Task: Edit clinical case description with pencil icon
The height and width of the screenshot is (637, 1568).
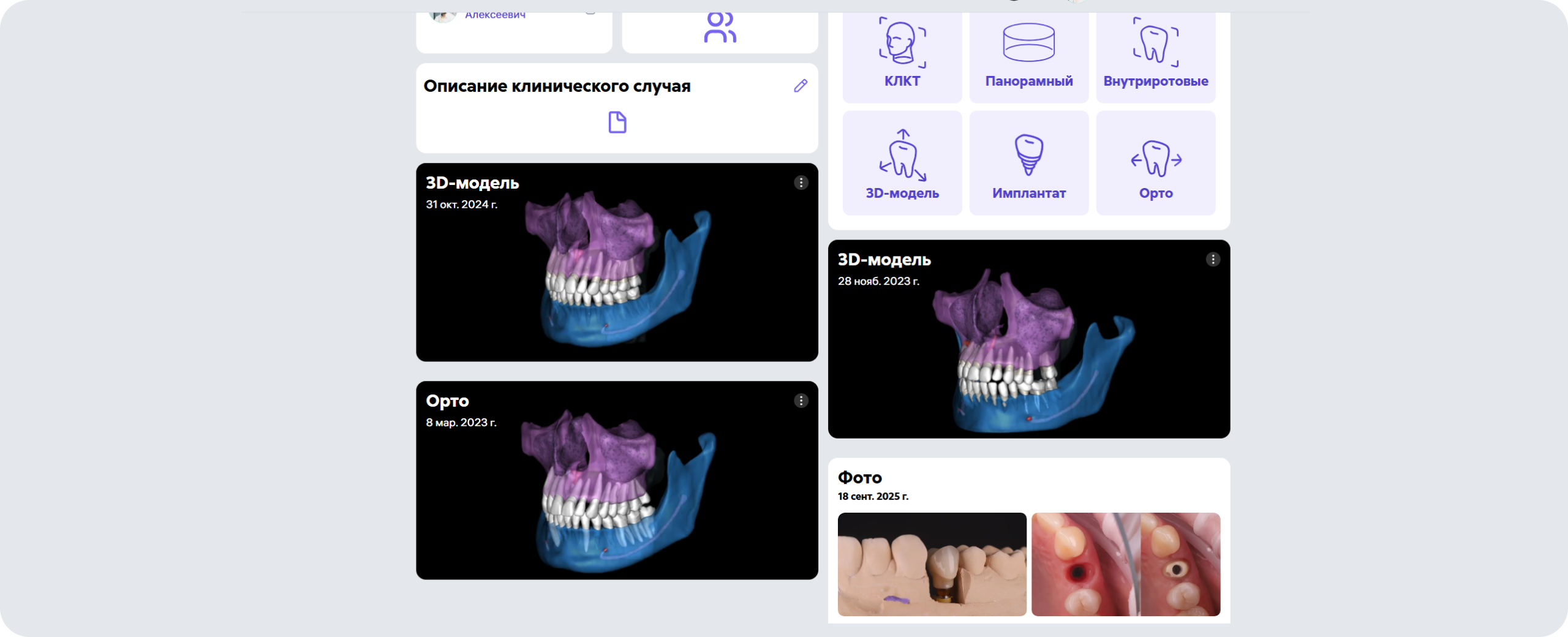Action: click(800, 86)
